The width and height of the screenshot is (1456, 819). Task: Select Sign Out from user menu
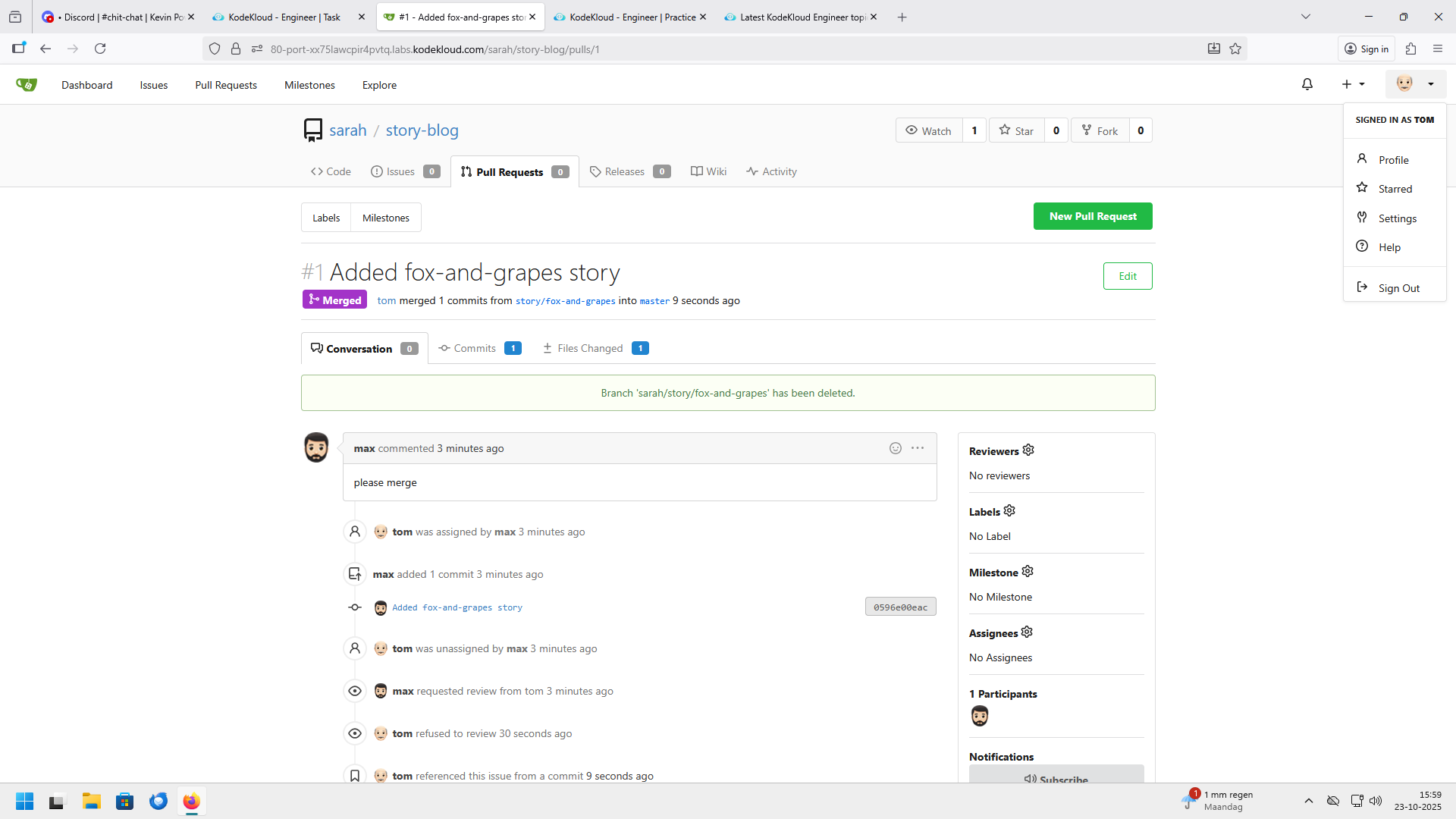(x=1398, y=288)
